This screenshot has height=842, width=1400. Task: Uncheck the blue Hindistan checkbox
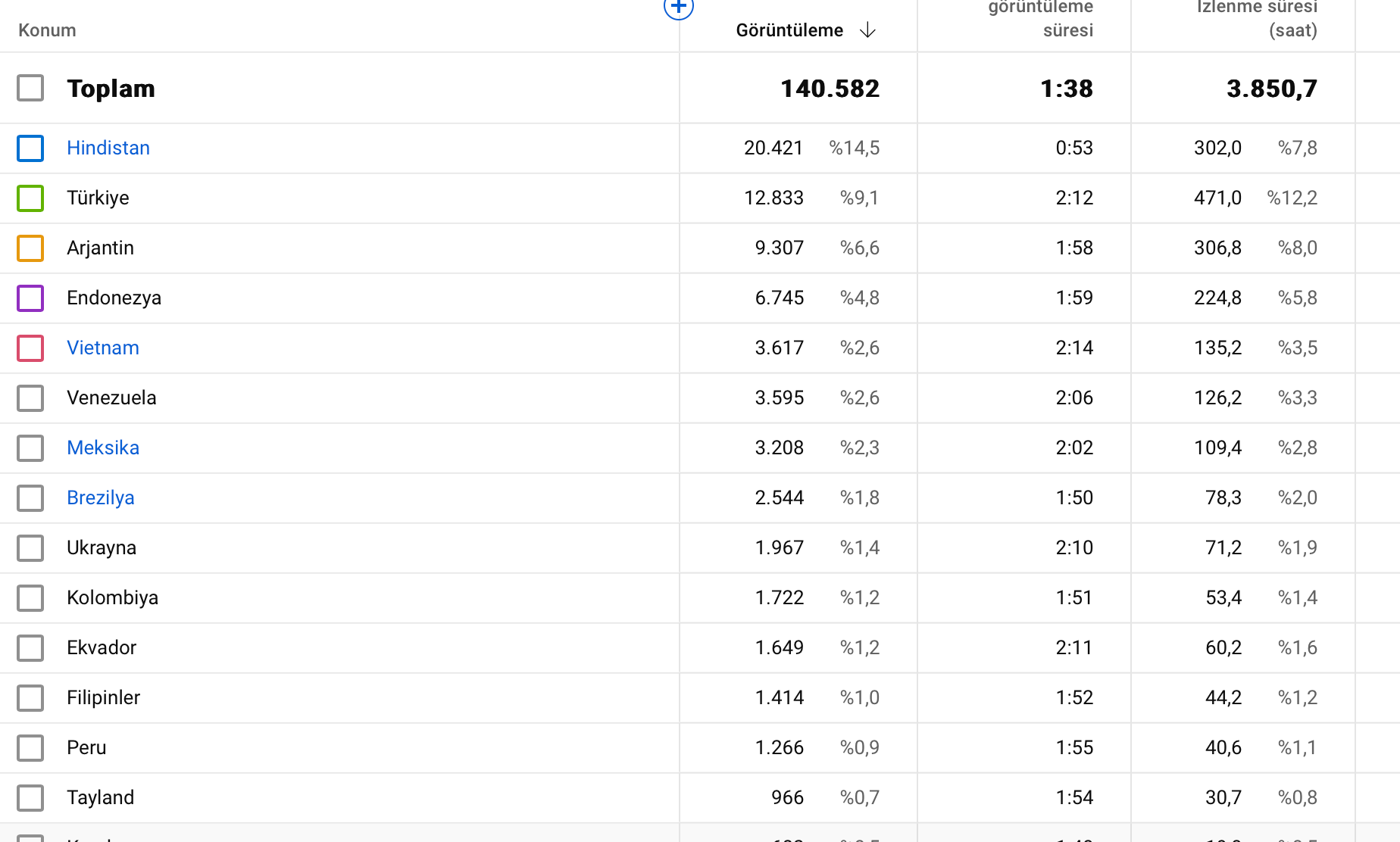[x=30, y=148]
